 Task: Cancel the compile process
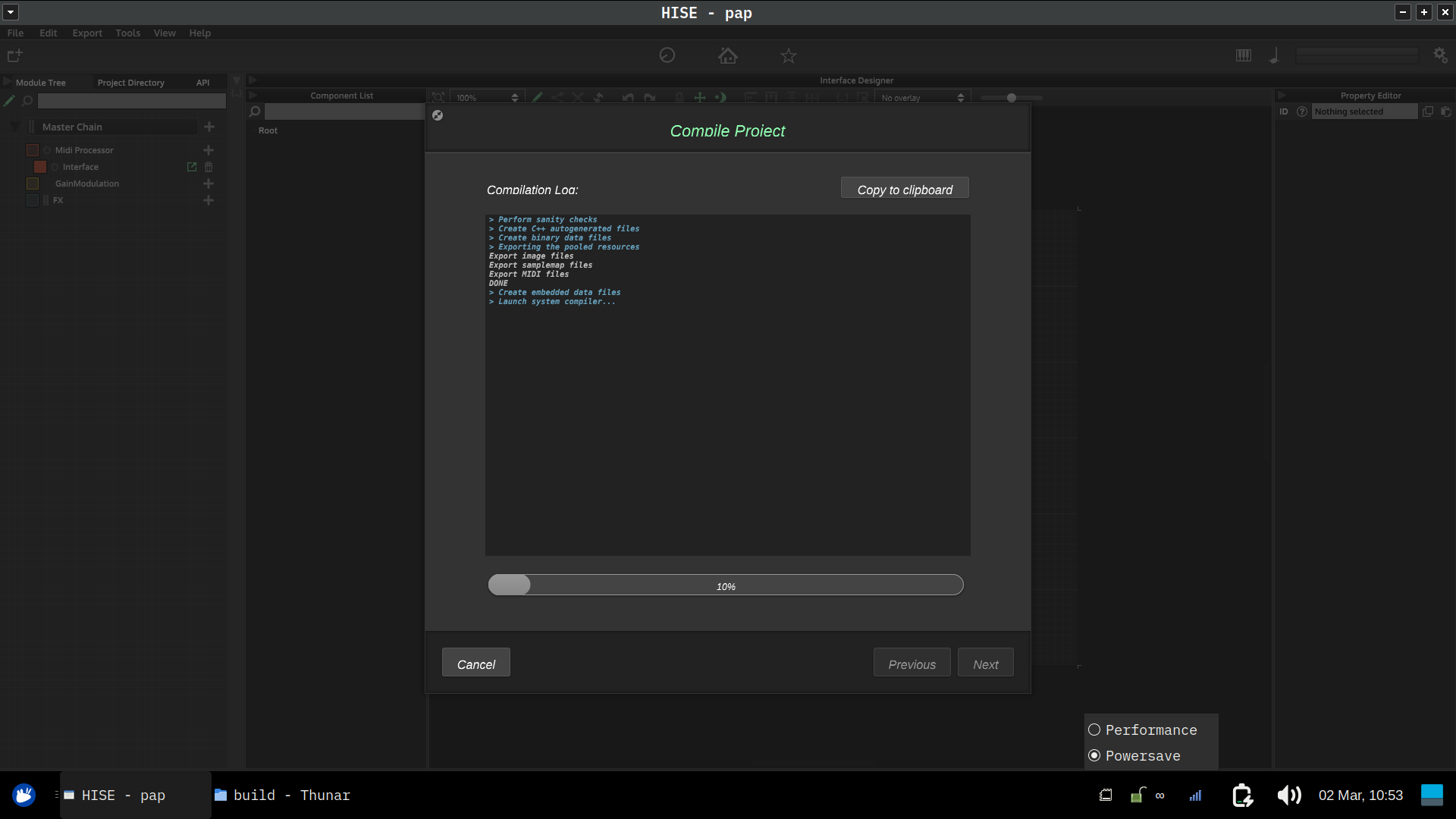[x=475, y=663]
